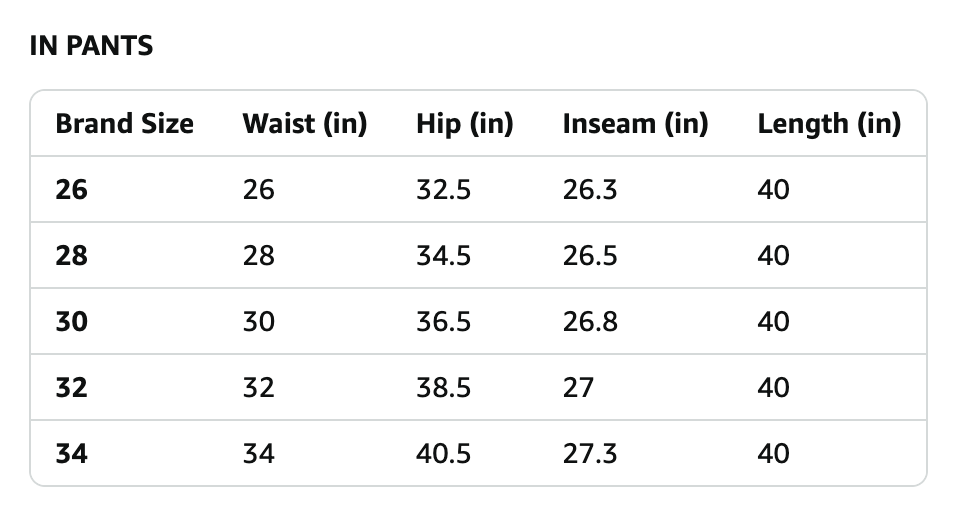Viewport: 956px width, 530px height.
Task: Select inseam value 26.8
Action: (x=590, y=321)
